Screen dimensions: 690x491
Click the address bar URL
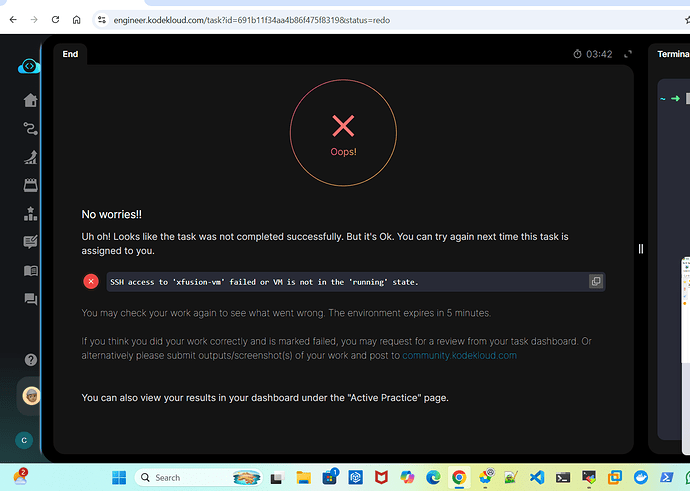tap(252, 20)
